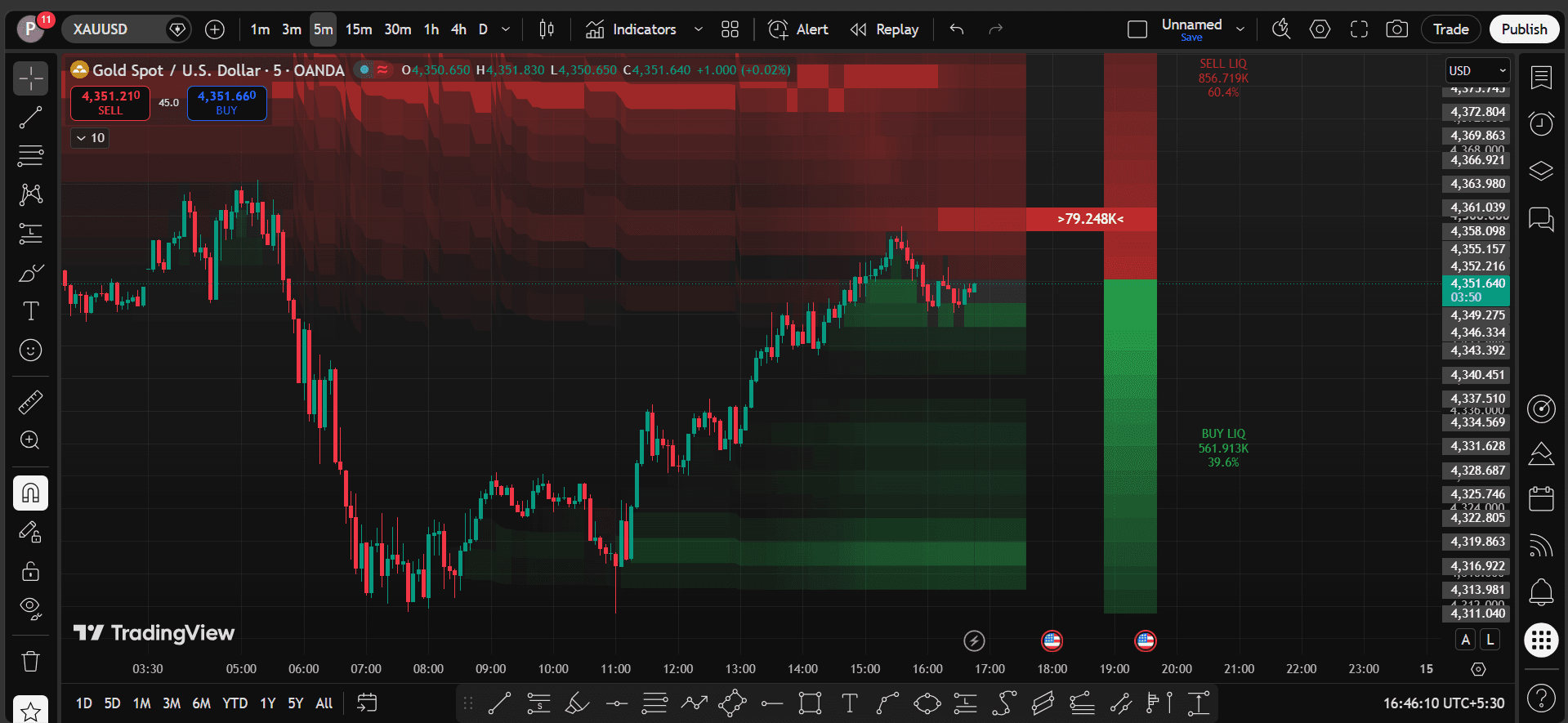1568x723 pixels.
Task: Select the All date range
Action: click(x=324, y=703)
